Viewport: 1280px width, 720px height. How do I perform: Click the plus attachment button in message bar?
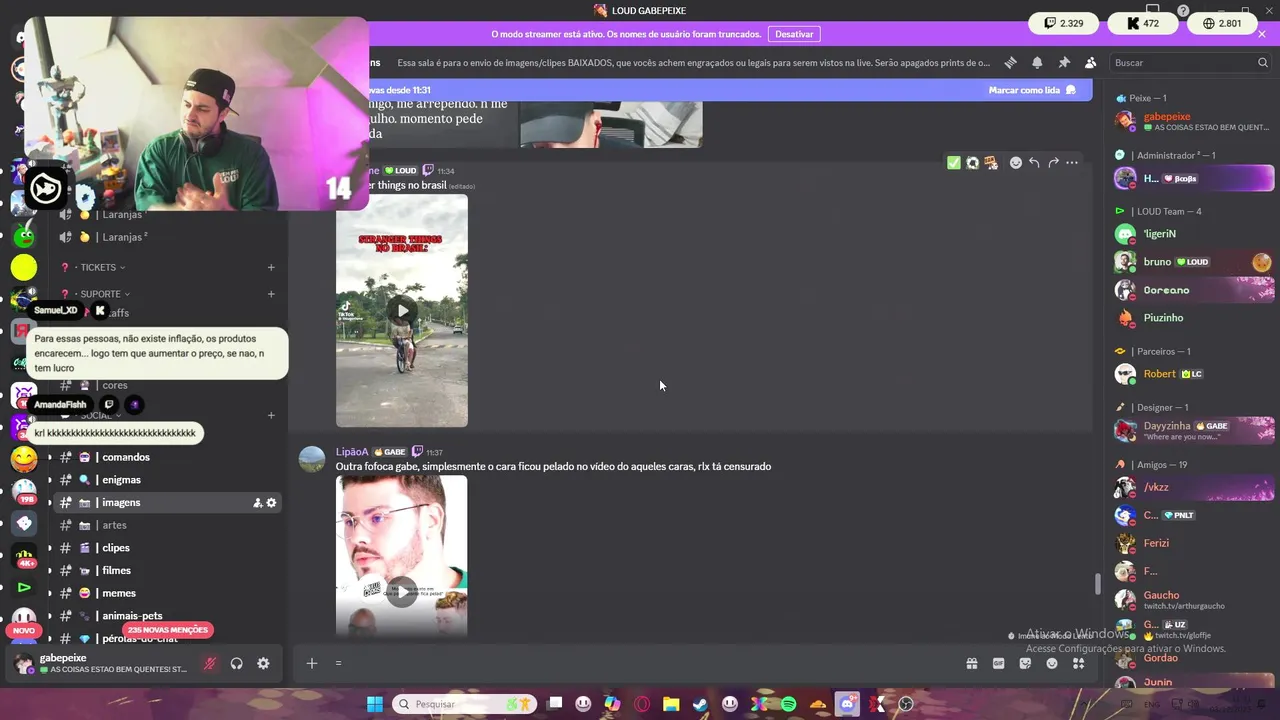tap(312, 663)
